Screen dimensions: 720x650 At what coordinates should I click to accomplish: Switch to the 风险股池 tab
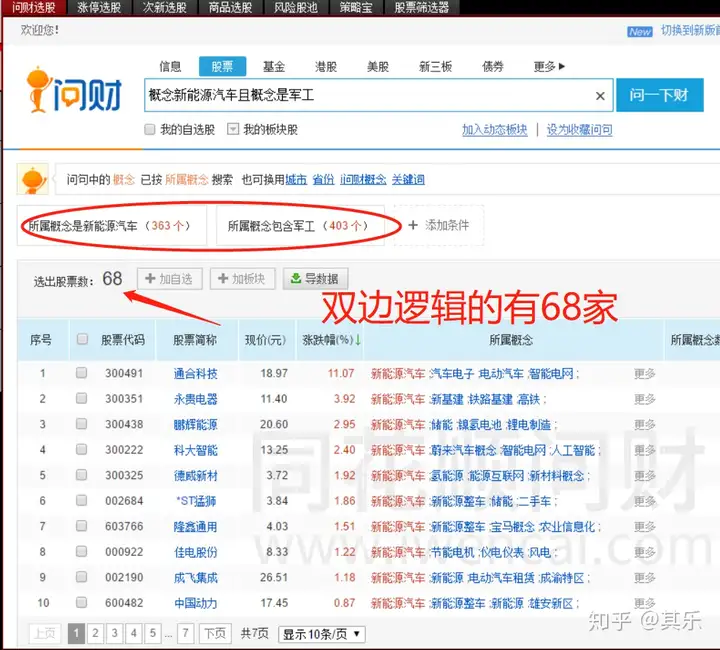[x=296, y=7]
